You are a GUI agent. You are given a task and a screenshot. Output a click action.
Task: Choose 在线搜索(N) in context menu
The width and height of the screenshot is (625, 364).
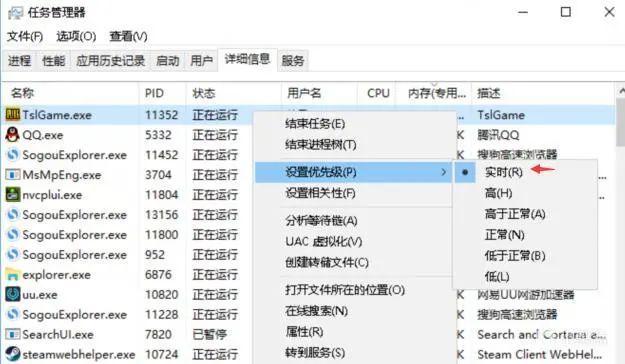point(316,311)
